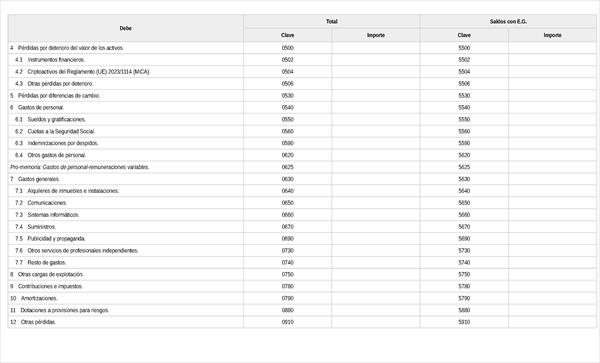Click the 'Saldos con E.G.' column header
The height and width of the screenshot is (363, 600).
tap(508, 21)
